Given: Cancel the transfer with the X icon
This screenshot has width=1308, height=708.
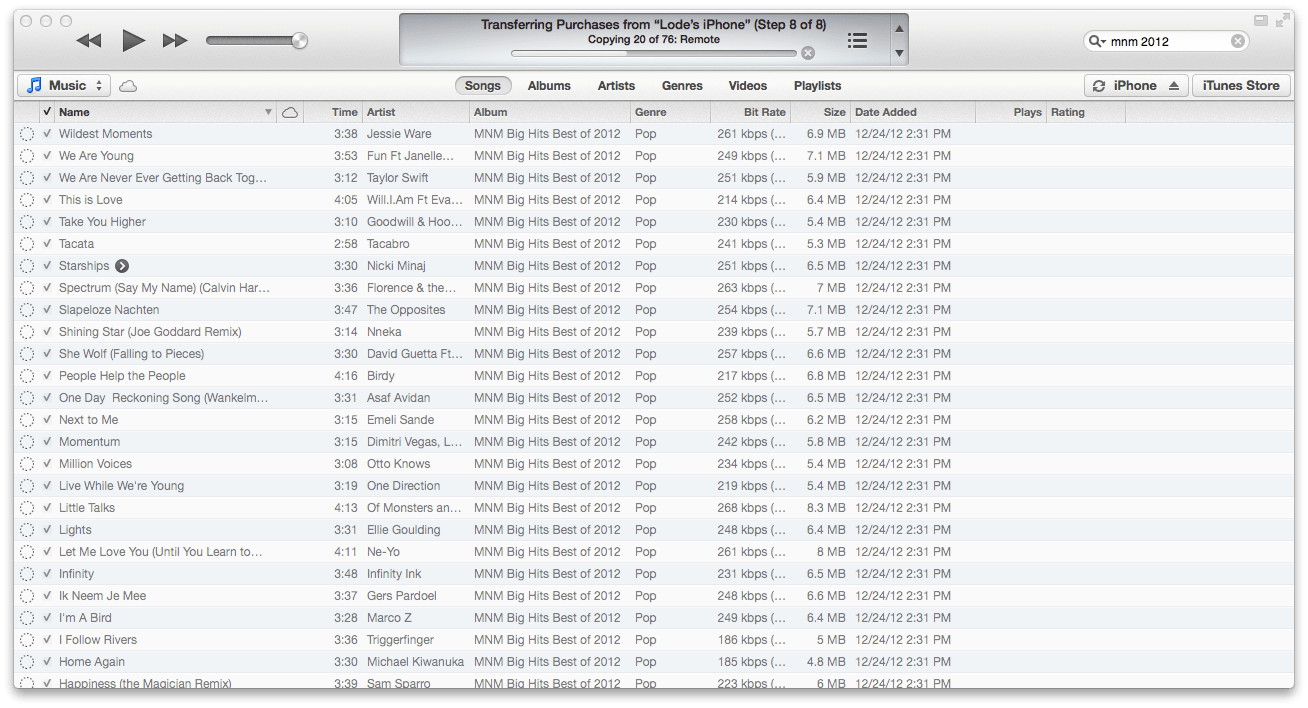Looking at the screenshot, I should click(x=807, y=53).
